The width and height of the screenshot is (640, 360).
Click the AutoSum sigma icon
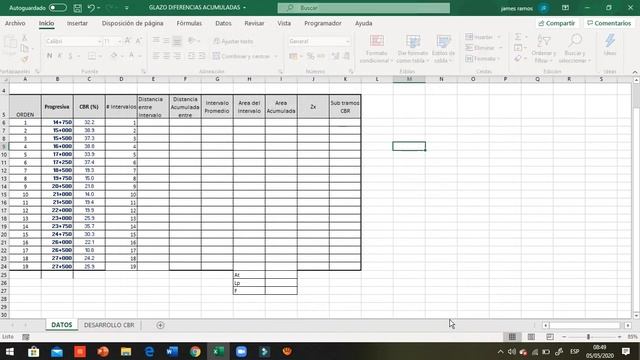518,37
